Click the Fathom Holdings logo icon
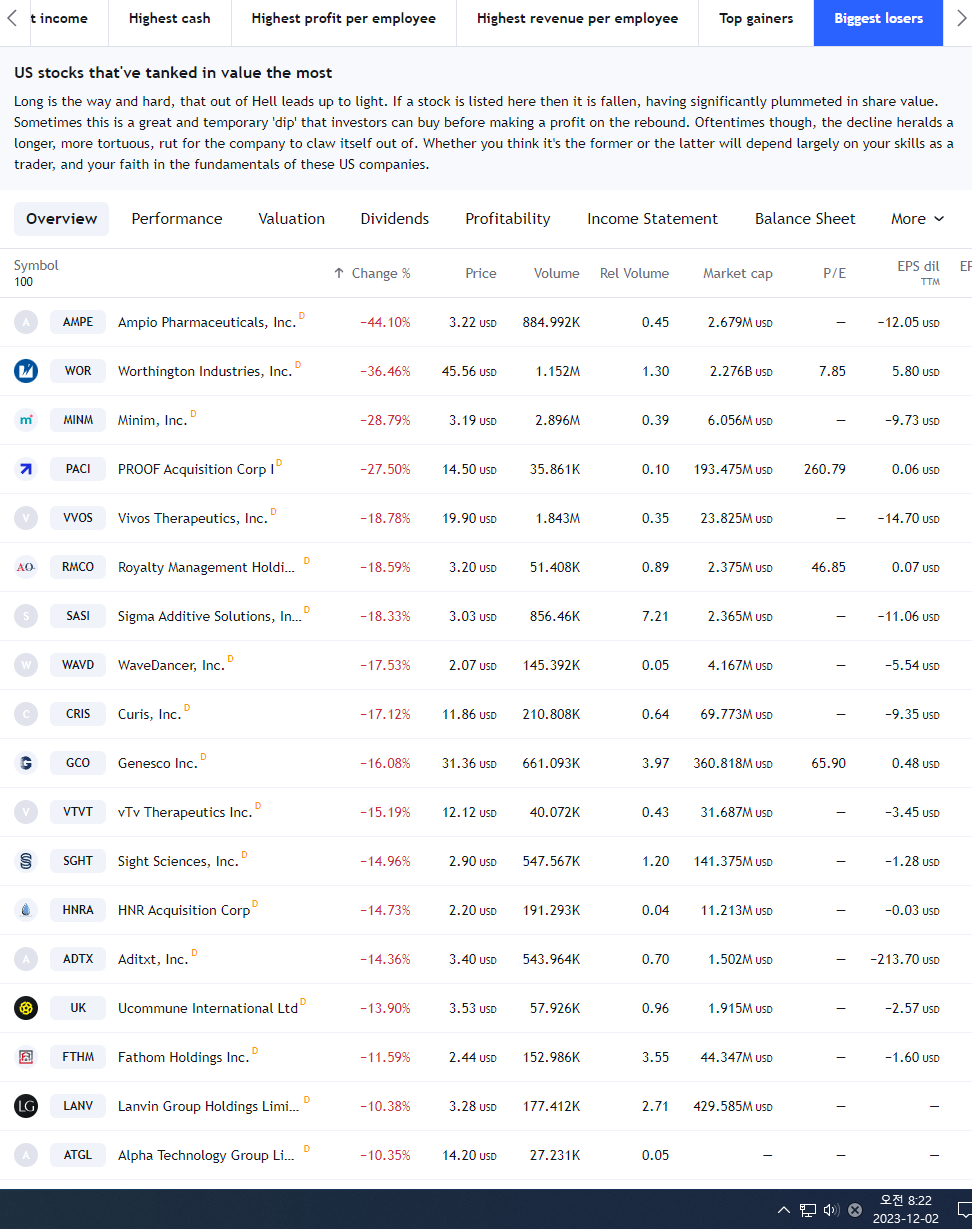Viewport: 972px width, 1229px height. click(26, 1057)
